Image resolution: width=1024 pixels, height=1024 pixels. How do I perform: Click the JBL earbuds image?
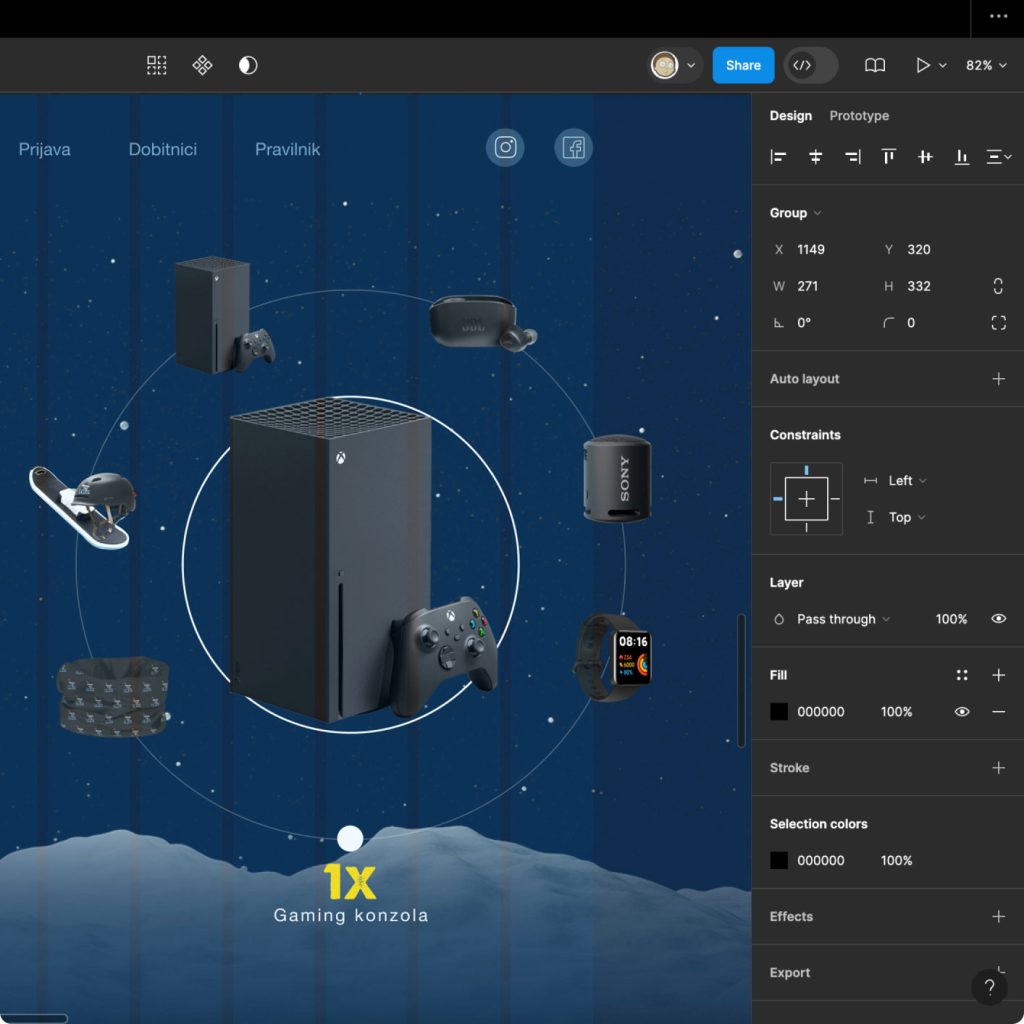[482, 323]
